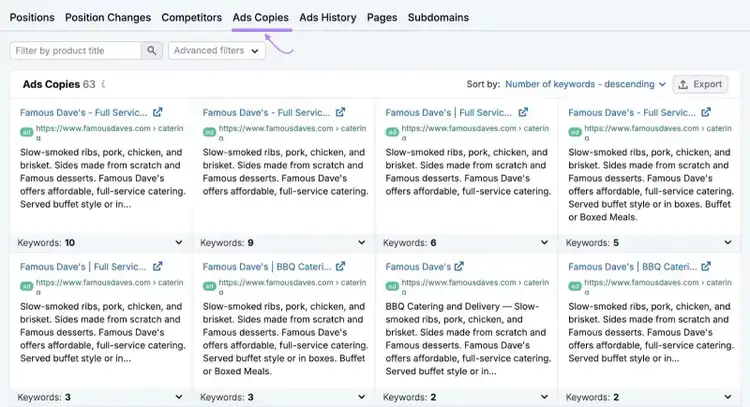Click the ad badge in Keywords 6 card
Screen dimensions: 750x407
(x=392, y=132)
